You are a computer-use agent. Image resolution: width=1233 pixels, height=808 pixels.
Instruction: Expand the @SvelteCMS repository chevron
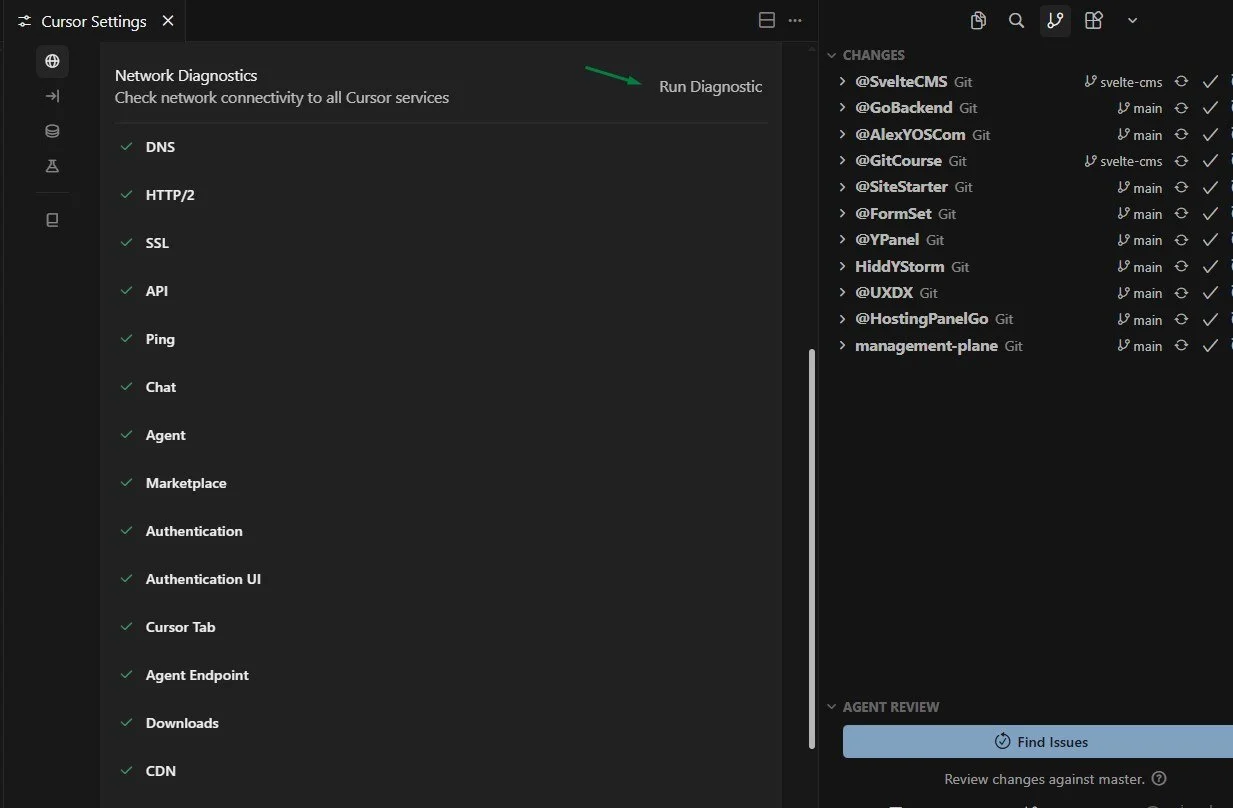844,82
